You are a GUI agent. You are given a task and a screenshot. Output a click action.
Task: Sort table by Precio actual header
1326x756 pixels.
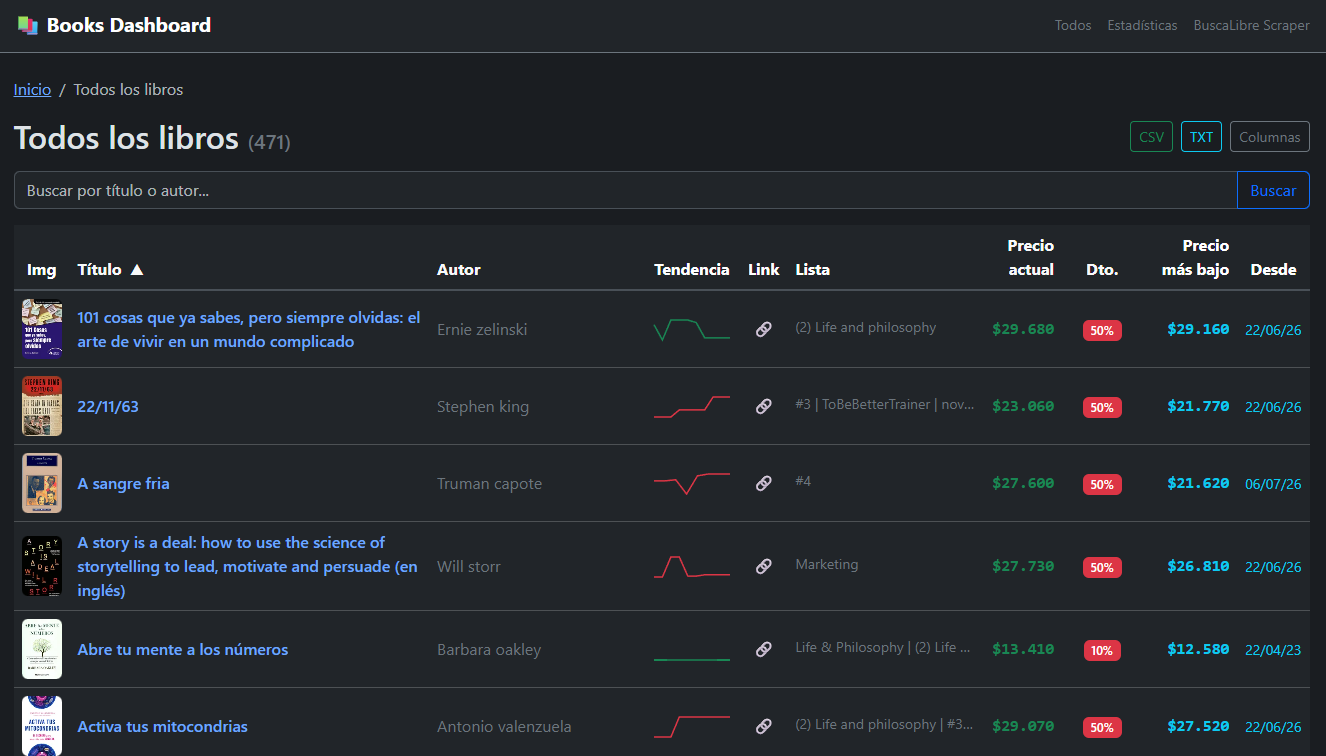coord(1031,257)
